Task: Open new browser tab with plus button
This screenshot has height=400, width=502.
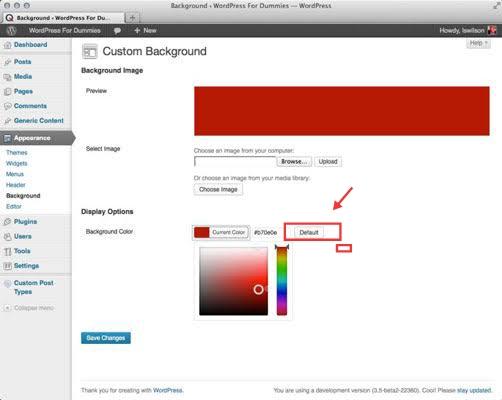Action: coord(132,18)
